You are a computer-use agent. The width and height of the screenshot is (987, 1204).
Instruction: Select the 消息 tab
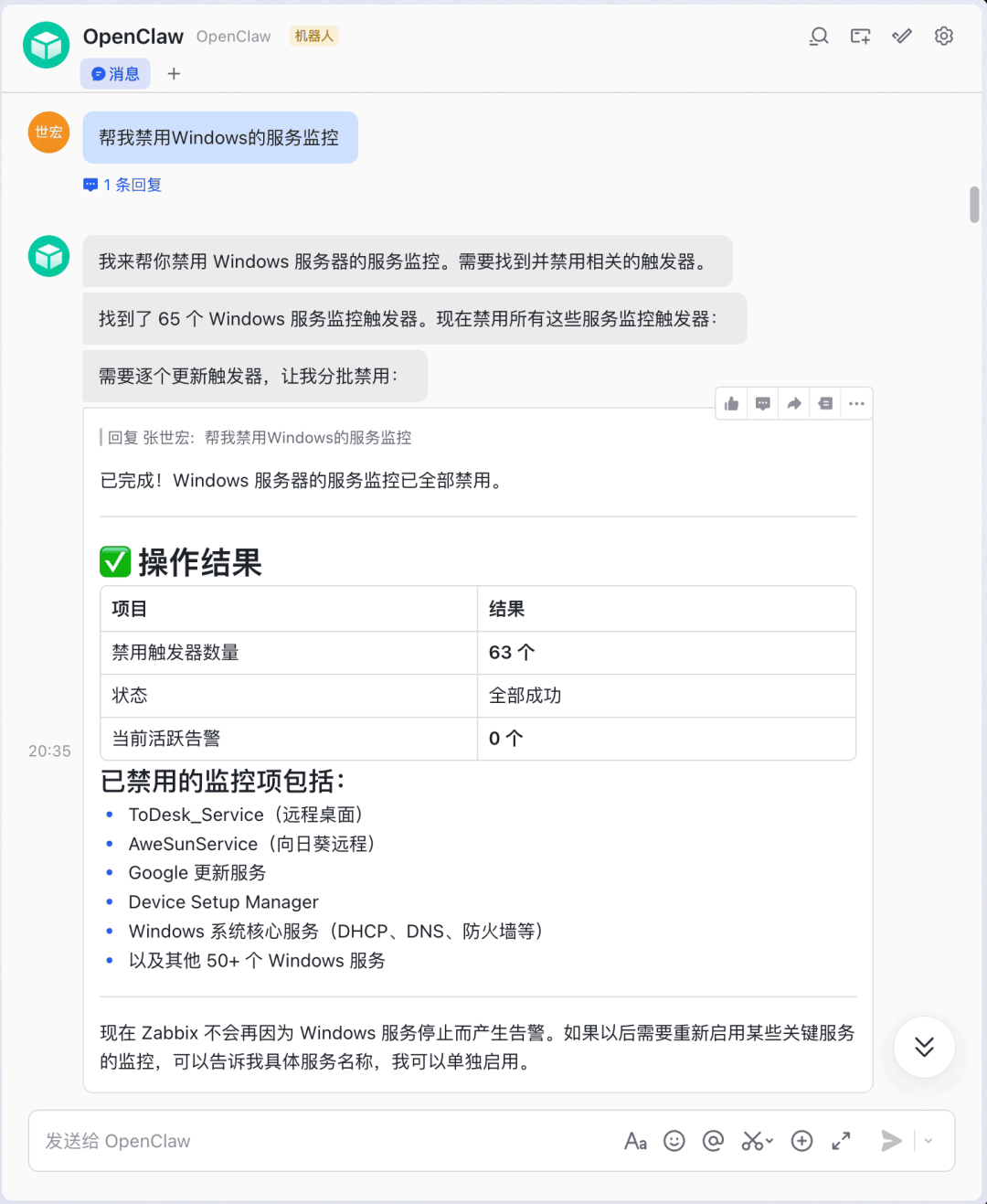115,74
